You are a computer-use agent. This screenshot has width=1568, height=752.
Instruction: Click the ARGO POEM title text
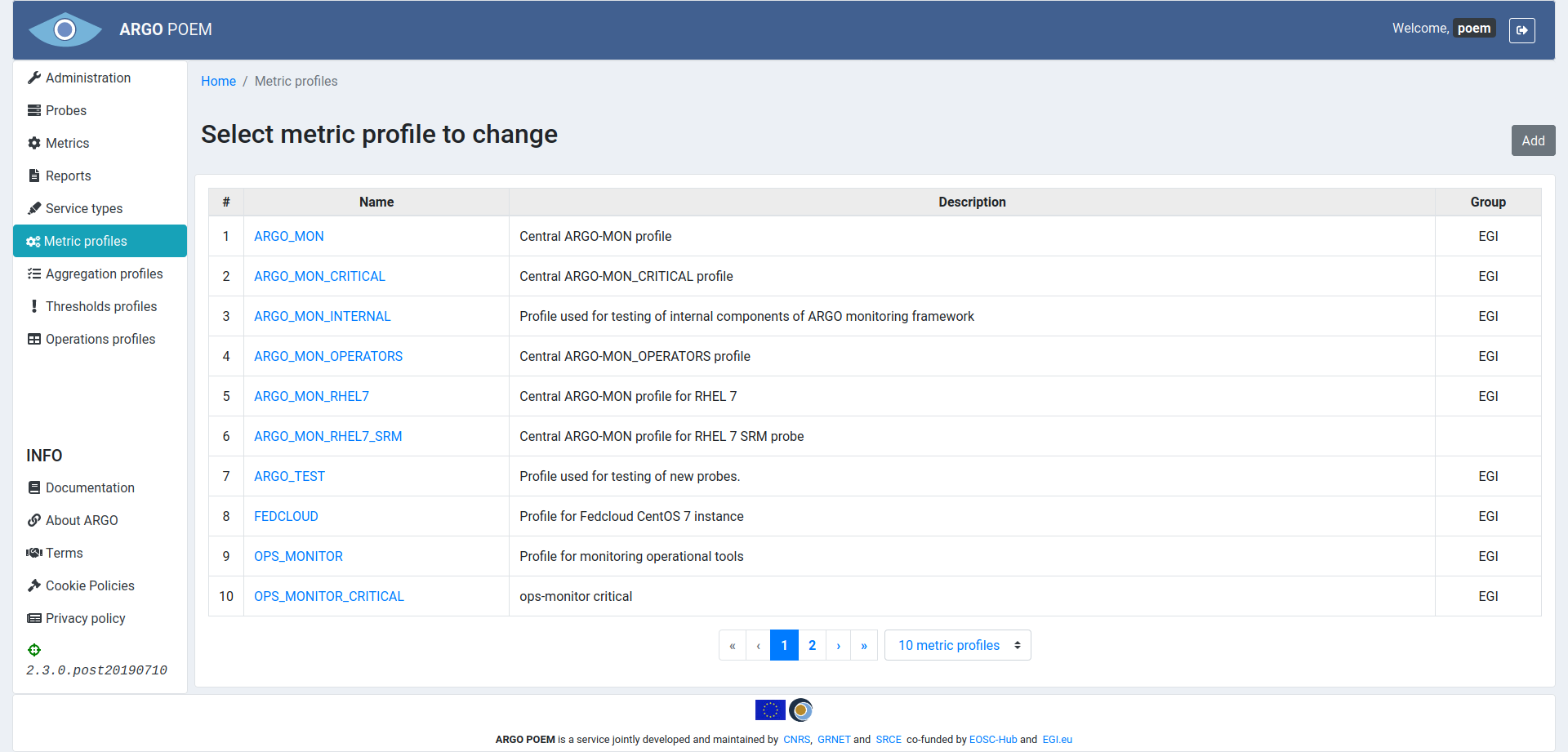[x=166, y=29]
